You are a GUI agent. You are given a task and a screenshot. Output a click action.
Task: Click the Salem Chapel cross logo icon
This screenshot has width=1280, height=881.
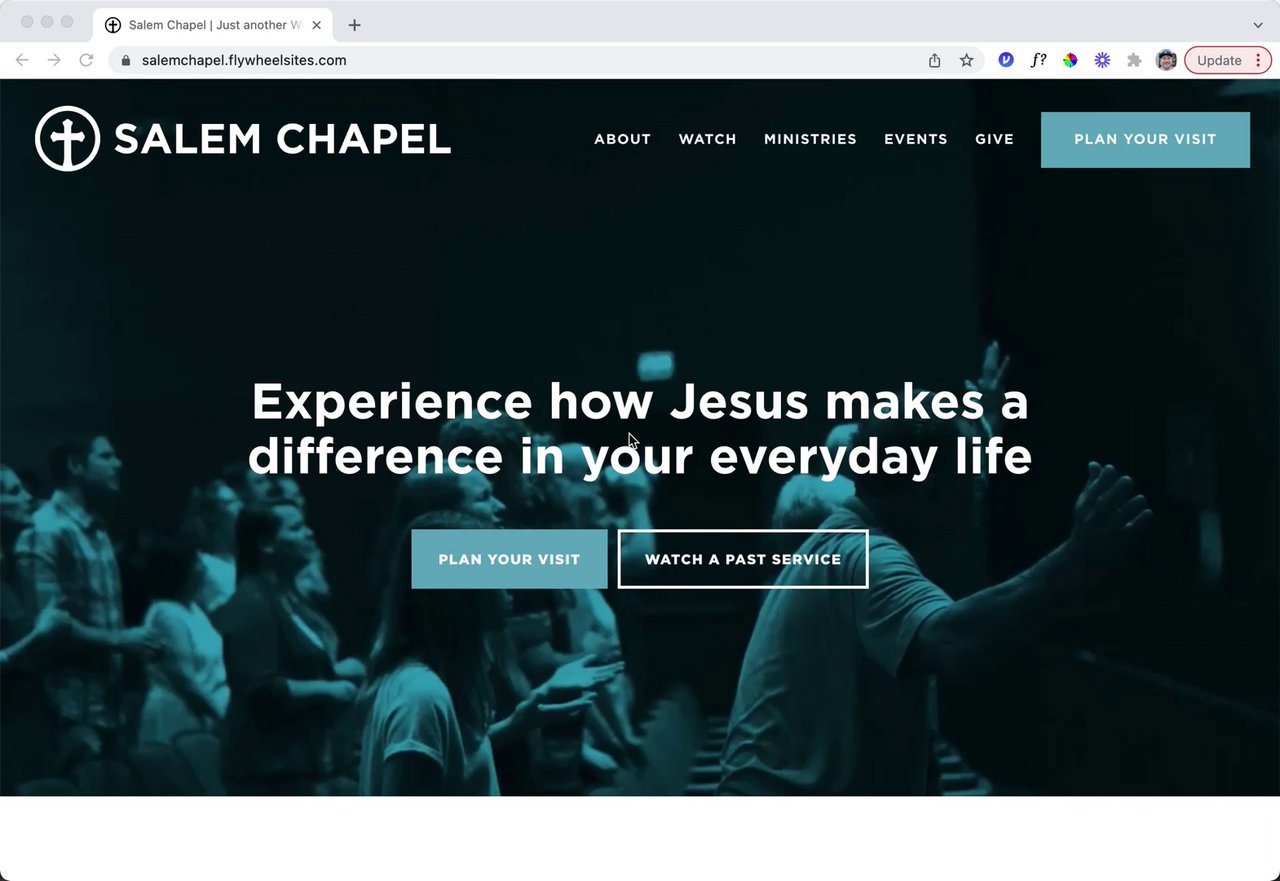[68, 139]
